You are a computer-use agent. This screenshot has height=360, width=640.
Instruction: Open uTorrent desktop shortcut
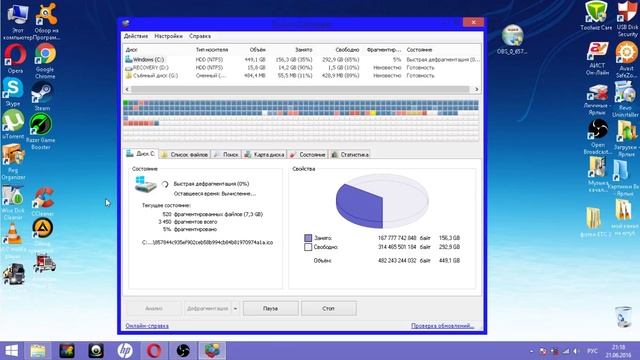tap(13, 124)
